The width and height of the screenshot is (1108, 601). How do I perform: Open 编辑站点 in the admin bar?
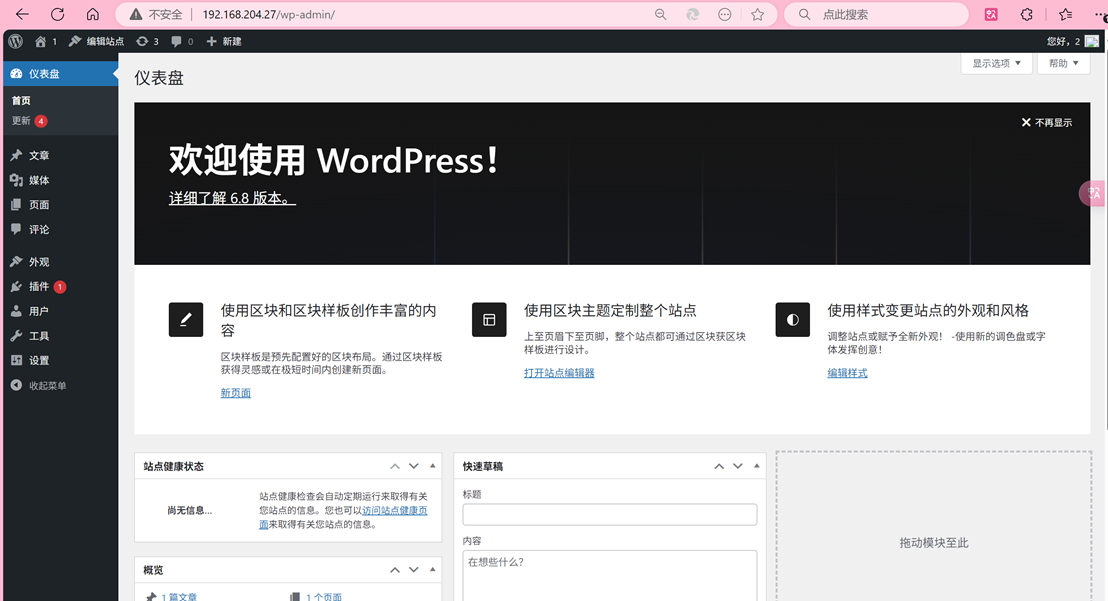point(97,41)
